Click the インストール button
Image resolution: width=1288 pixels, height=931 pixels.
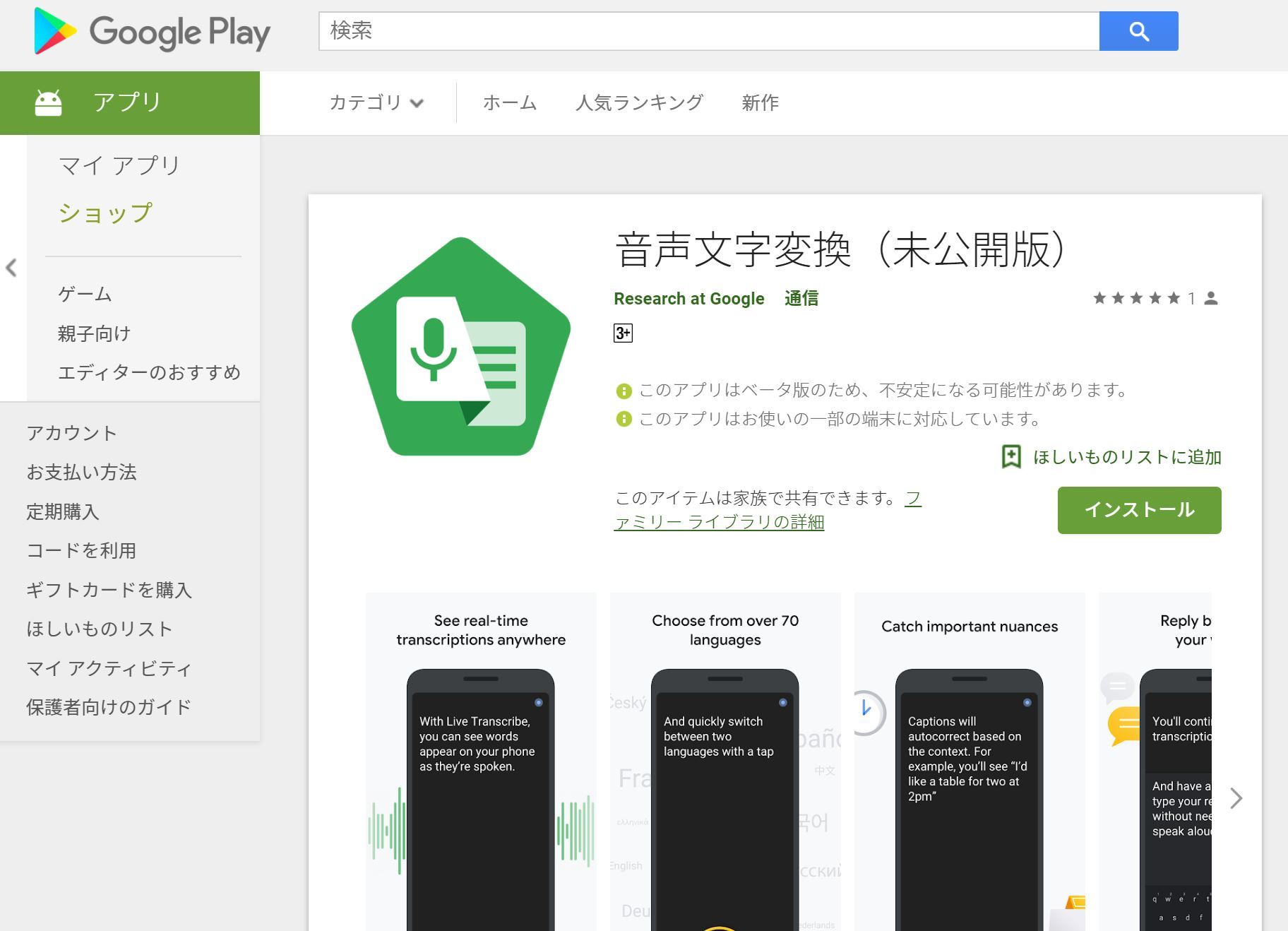[x=1139, y=510]
